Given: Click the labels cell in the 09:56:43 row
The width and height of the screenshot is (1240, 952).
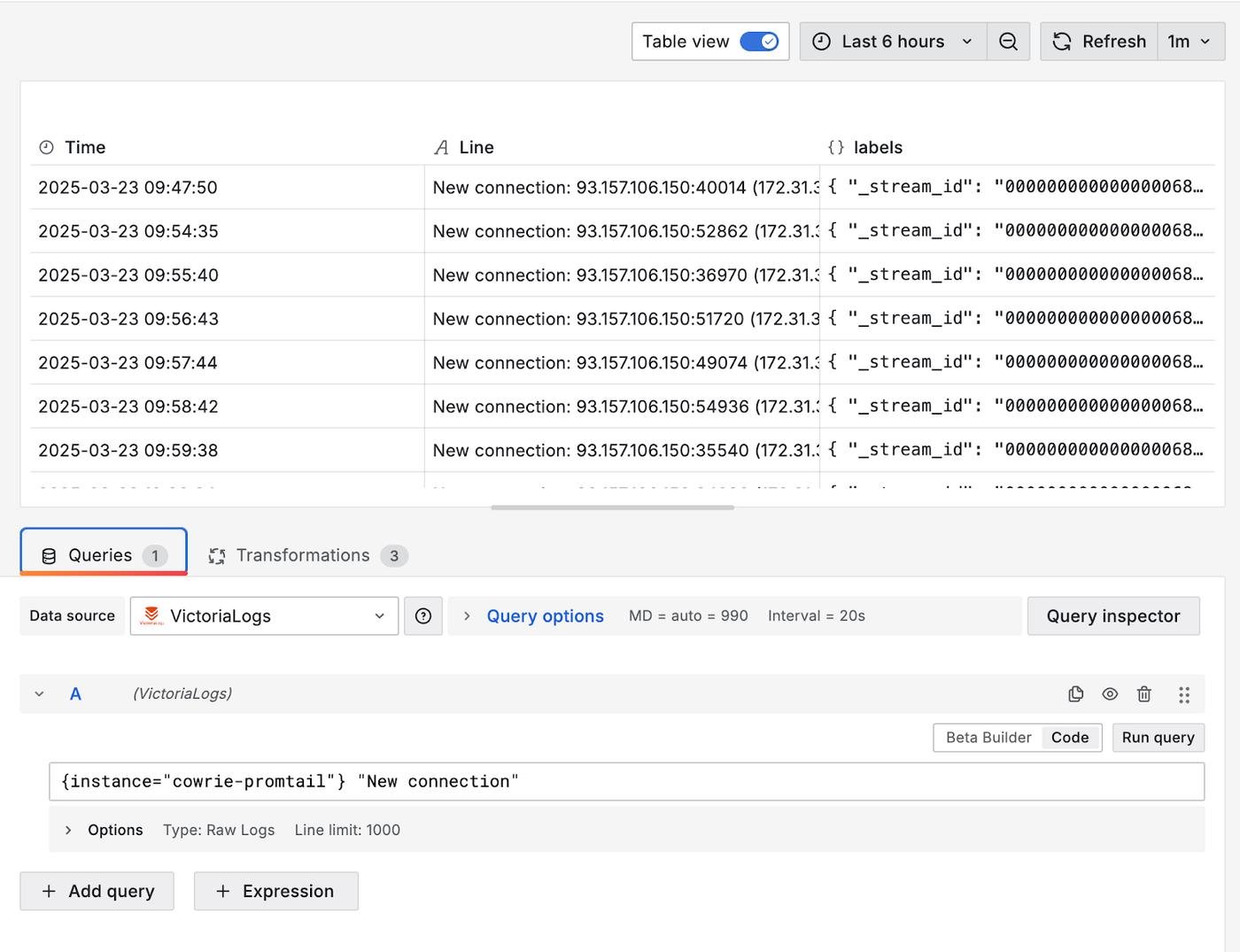Looking at the screenshot, I should click(1017, 319).
